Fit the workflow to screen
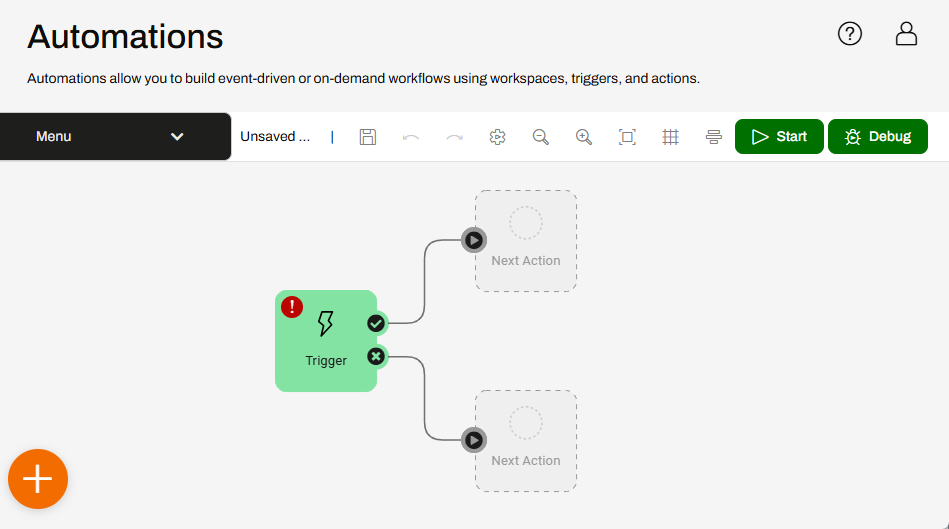Screen dimensions: 949x529 (627, 137)
